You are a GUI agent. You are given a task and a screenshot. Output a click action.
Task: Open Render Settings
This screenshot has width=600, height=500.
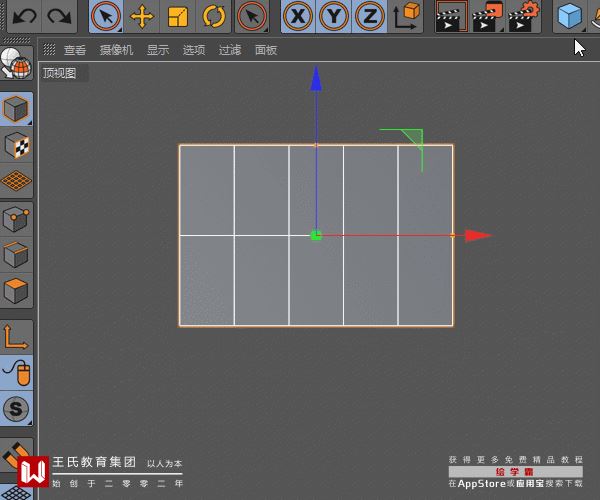point(523,16)
